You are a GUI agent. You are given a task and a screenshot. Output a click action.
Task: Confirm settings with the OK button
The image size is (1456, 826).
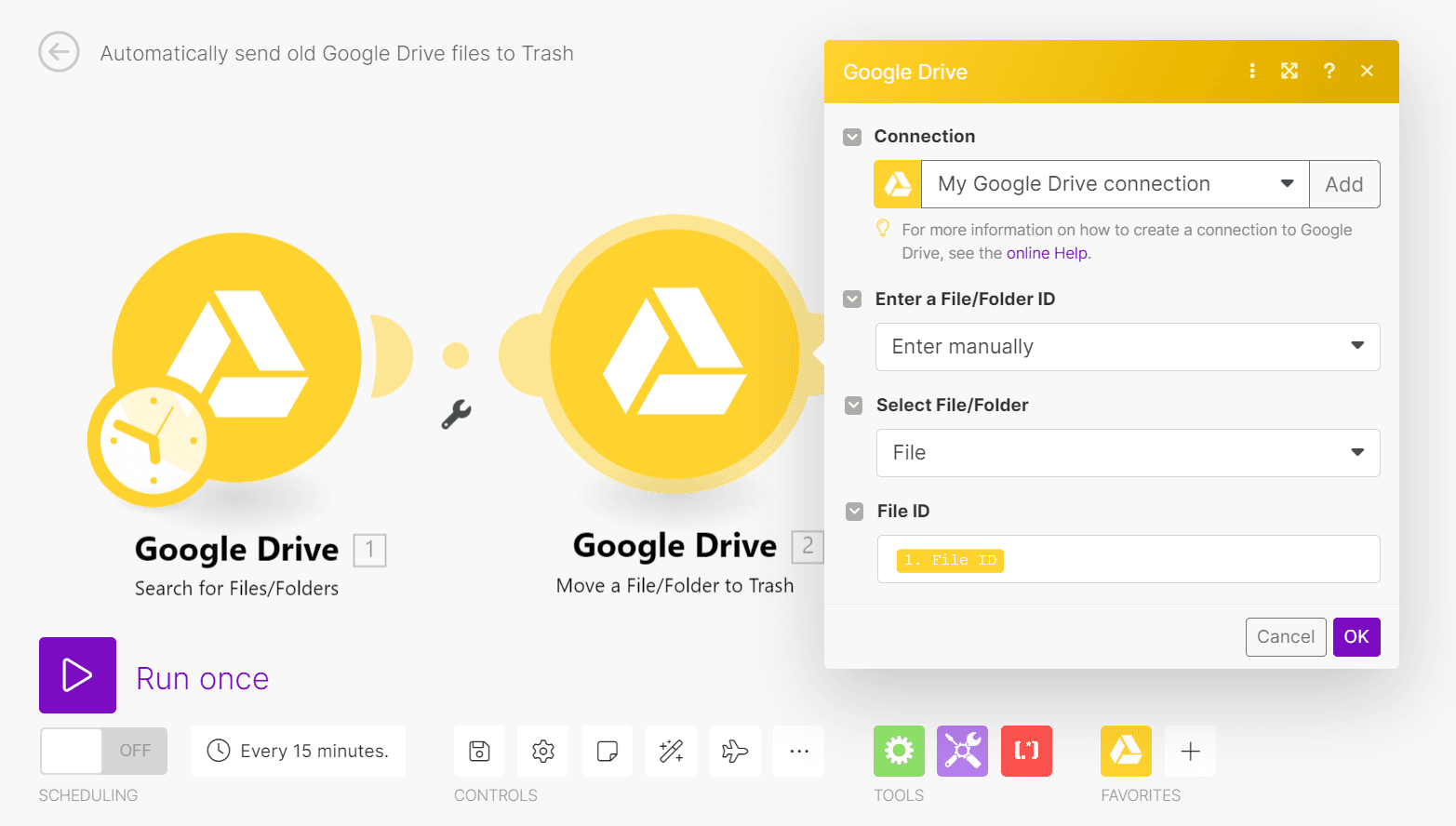(x=1356, y=636)
